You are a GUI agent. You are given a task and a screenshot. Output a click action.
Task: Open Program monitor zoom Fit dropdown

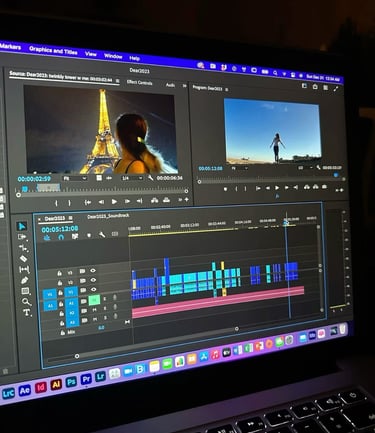pyautogui.click(x=239, y=168)
